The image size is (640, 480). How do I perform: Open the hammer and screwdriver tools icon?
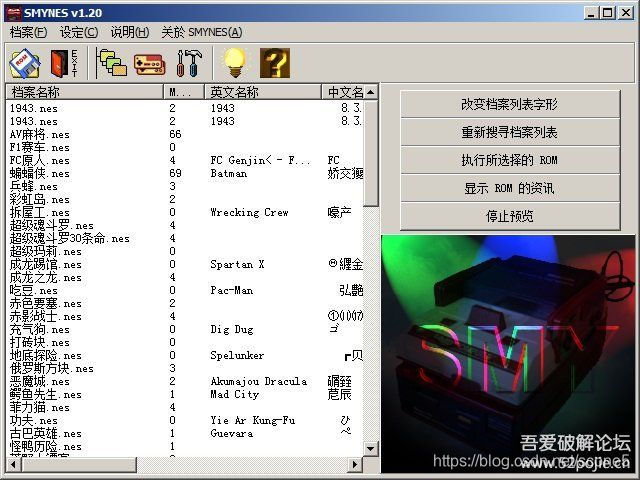(189, 63)
